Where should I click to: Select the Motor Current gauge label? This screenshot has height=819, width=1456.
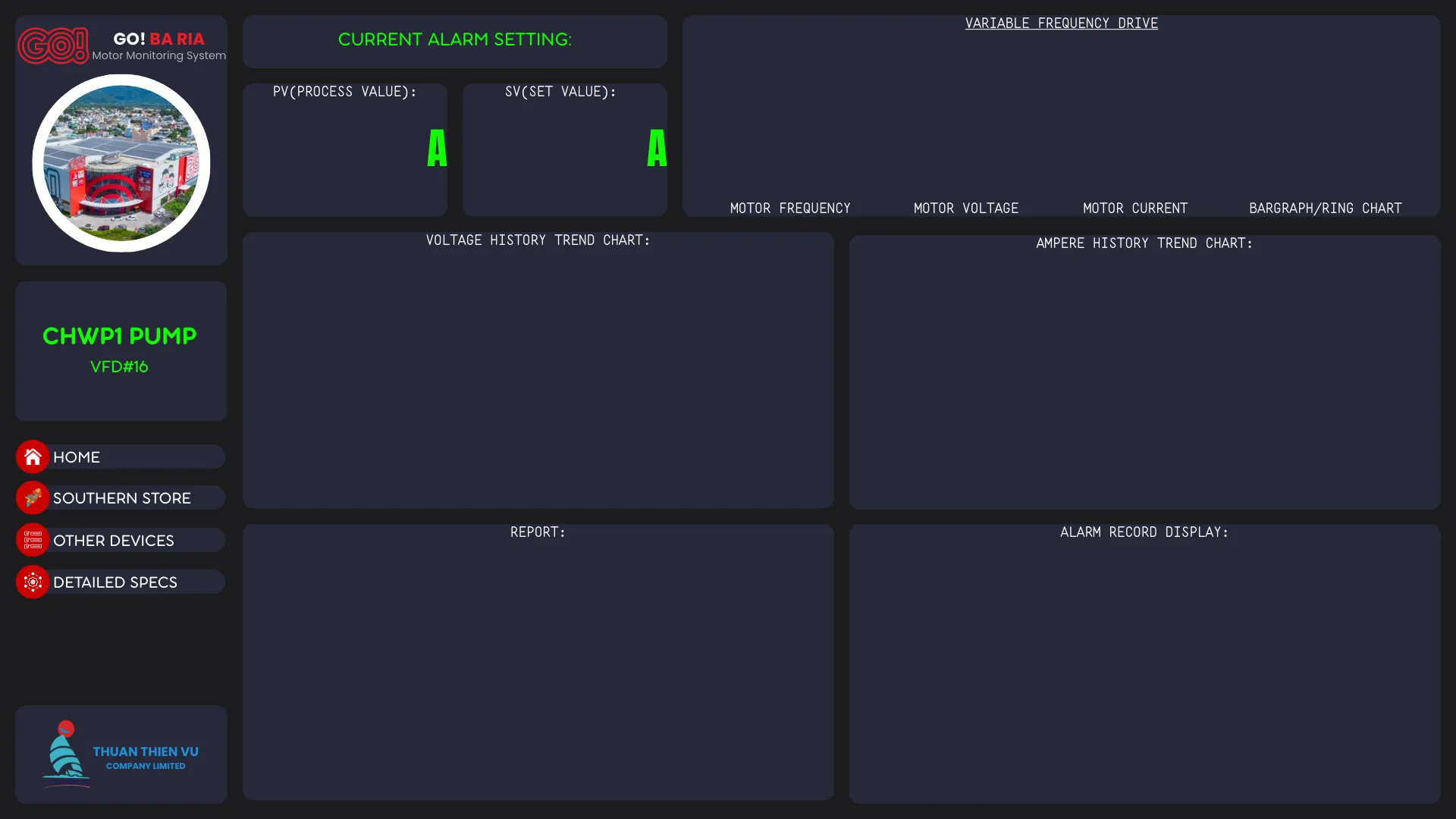pos(1135,209)
